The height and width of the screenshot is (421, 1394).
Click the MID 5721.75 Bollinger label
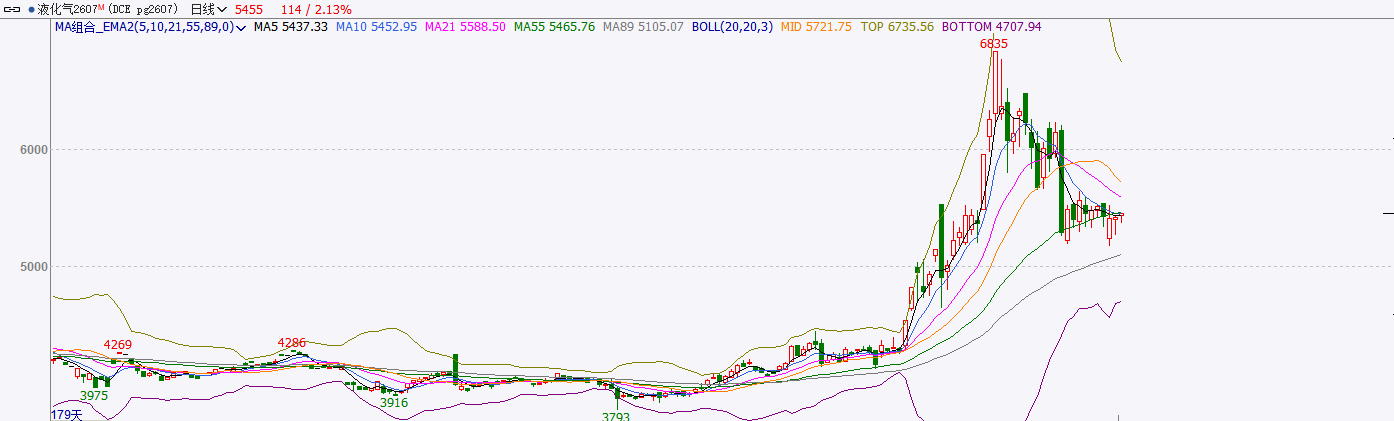[816, 27]
